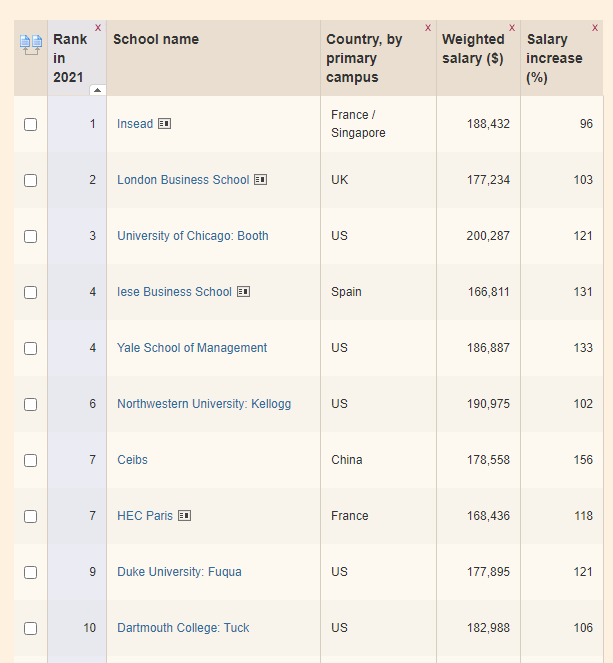Image resolution: width=613 pixels, height=663 pixels.
Task: Click the China country cell
Action: tap(347, 460)
